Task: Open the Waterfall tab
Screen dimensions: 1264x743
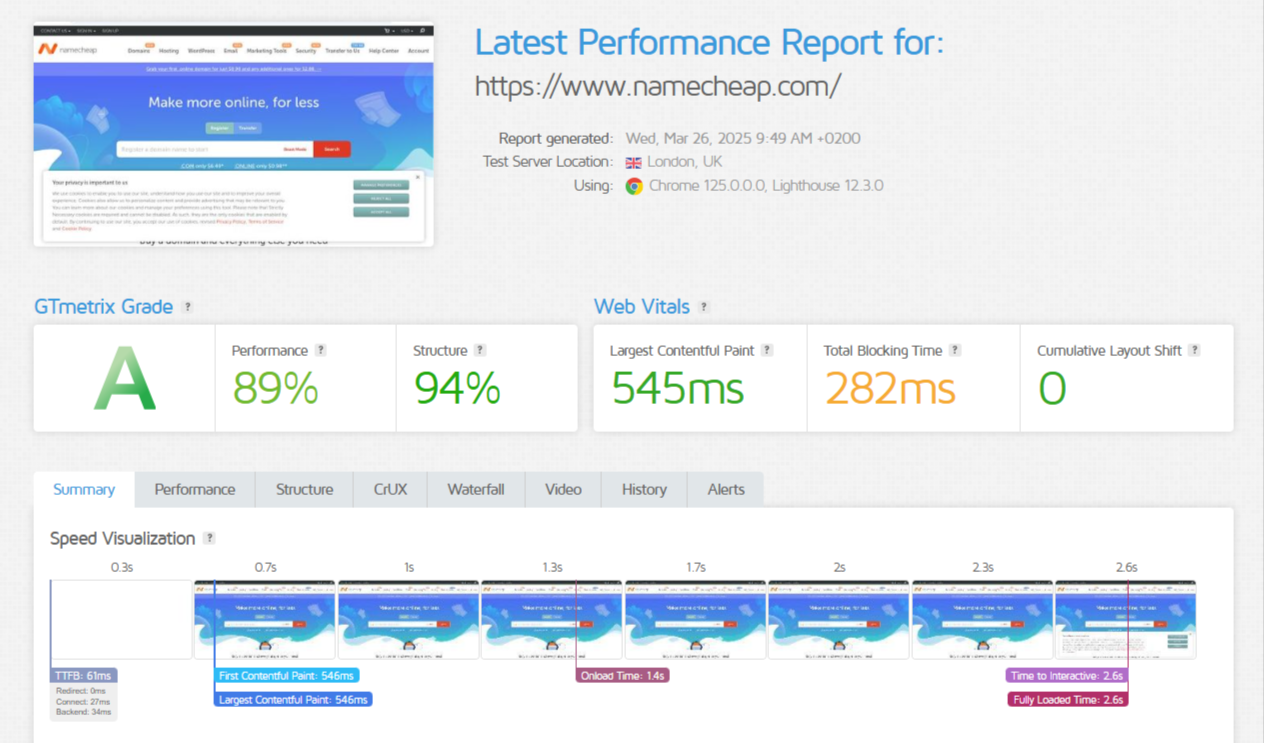Action: 476,489
